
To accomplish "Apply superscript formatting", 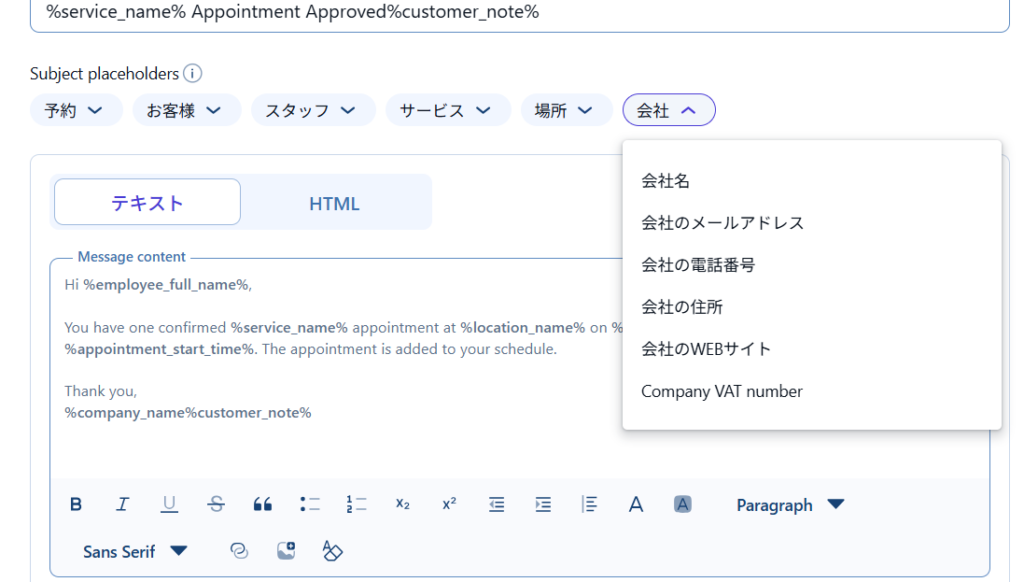I will coord(449,505).
